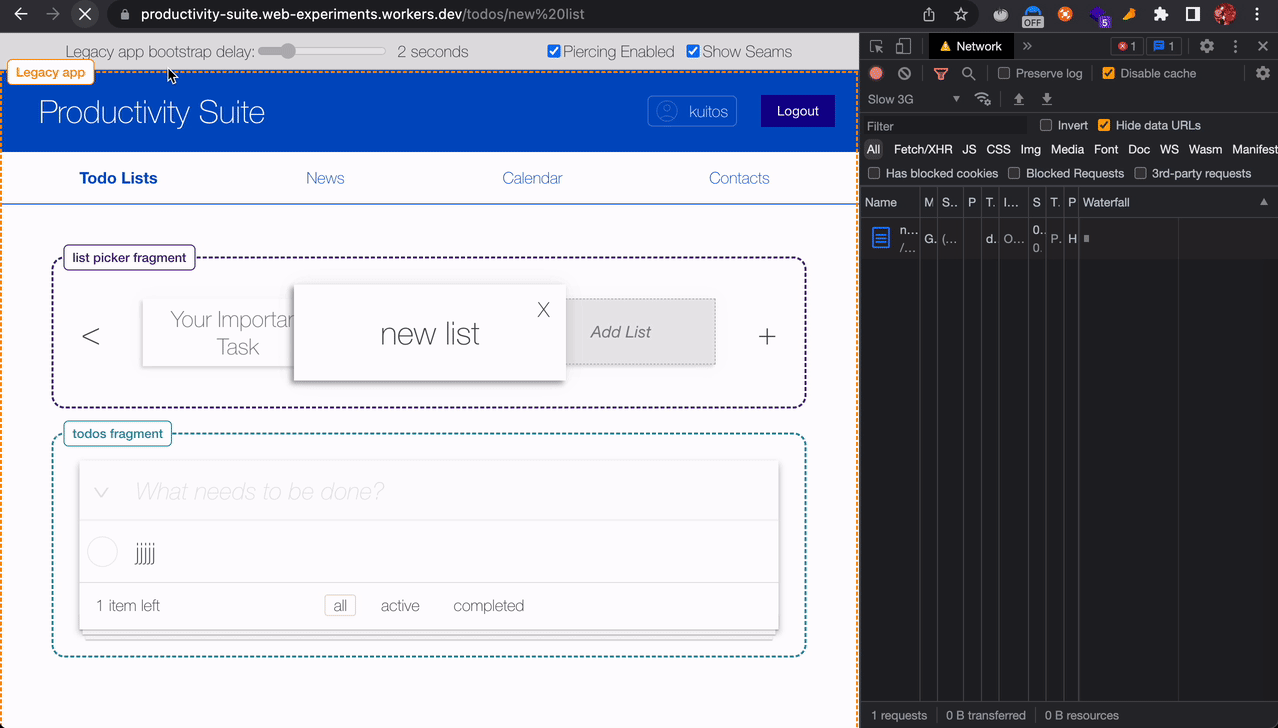Check the Invert filter checkbox
The width and height of the screenshot is (1278, 728).
(x=1046, y=125)
